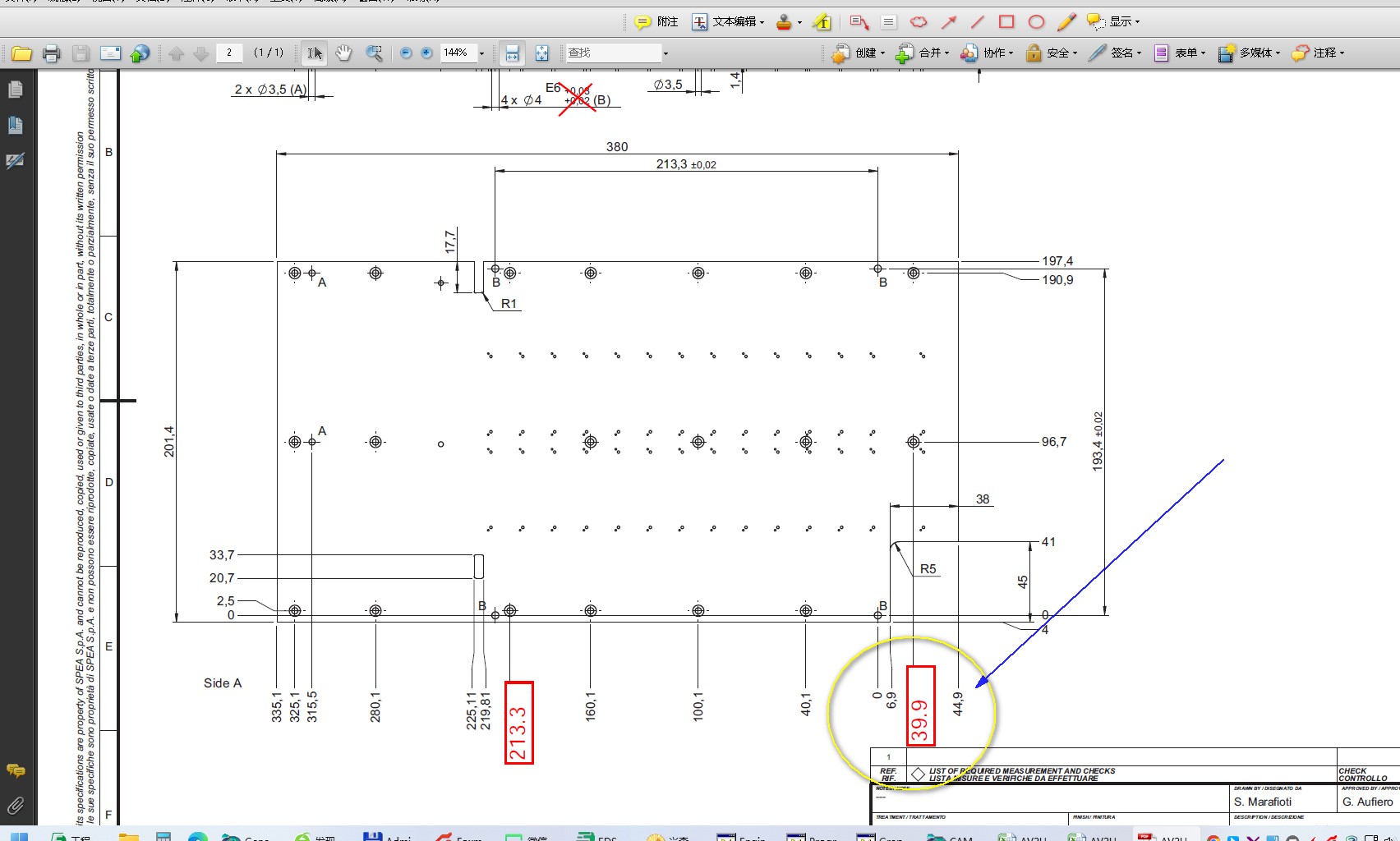Choose the Cloud markup tool
This screenshot has height=841, width=1400.
(x=919, y=21)
